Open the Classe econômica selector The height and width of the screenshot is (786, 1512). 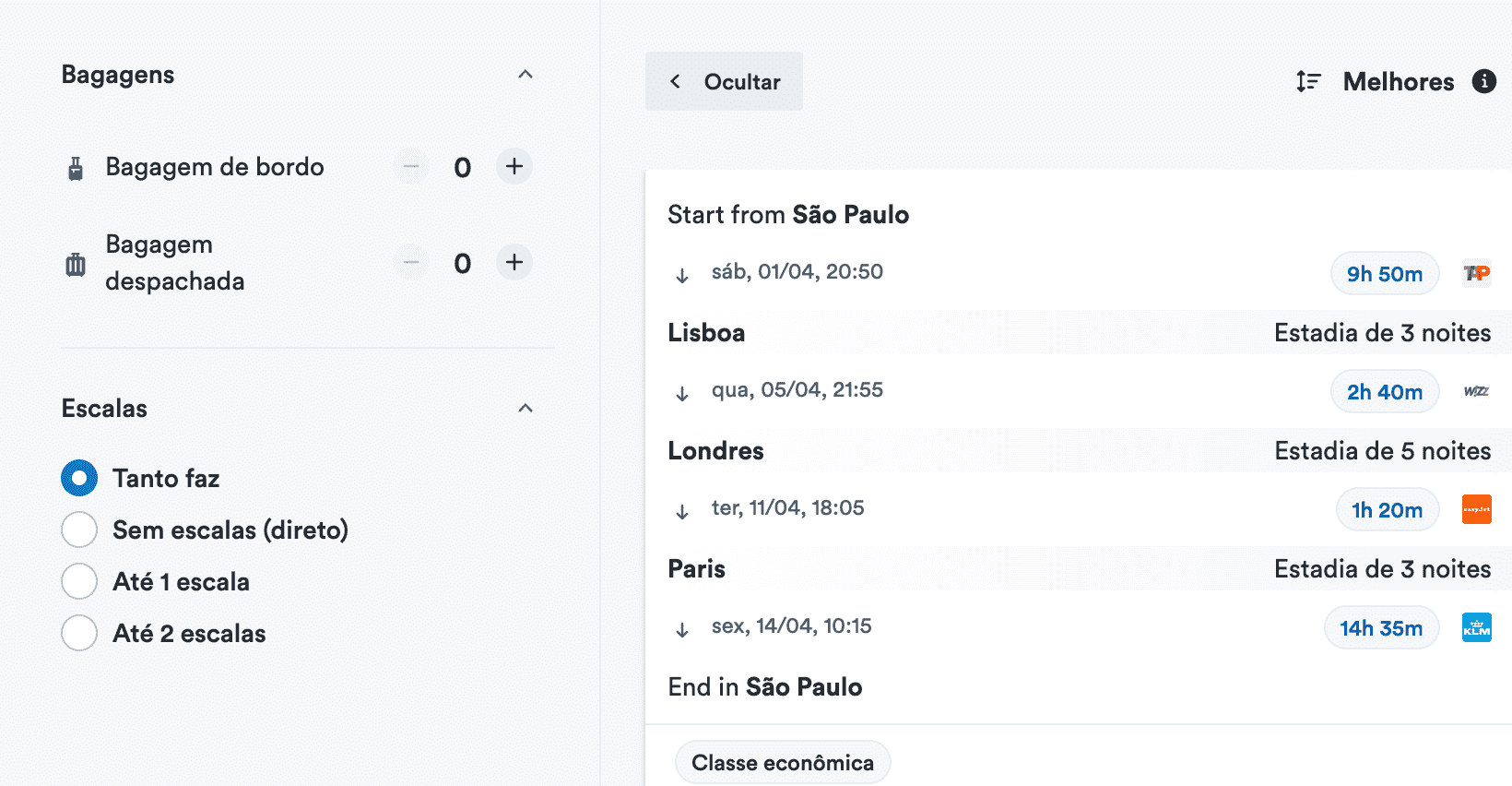782,762
